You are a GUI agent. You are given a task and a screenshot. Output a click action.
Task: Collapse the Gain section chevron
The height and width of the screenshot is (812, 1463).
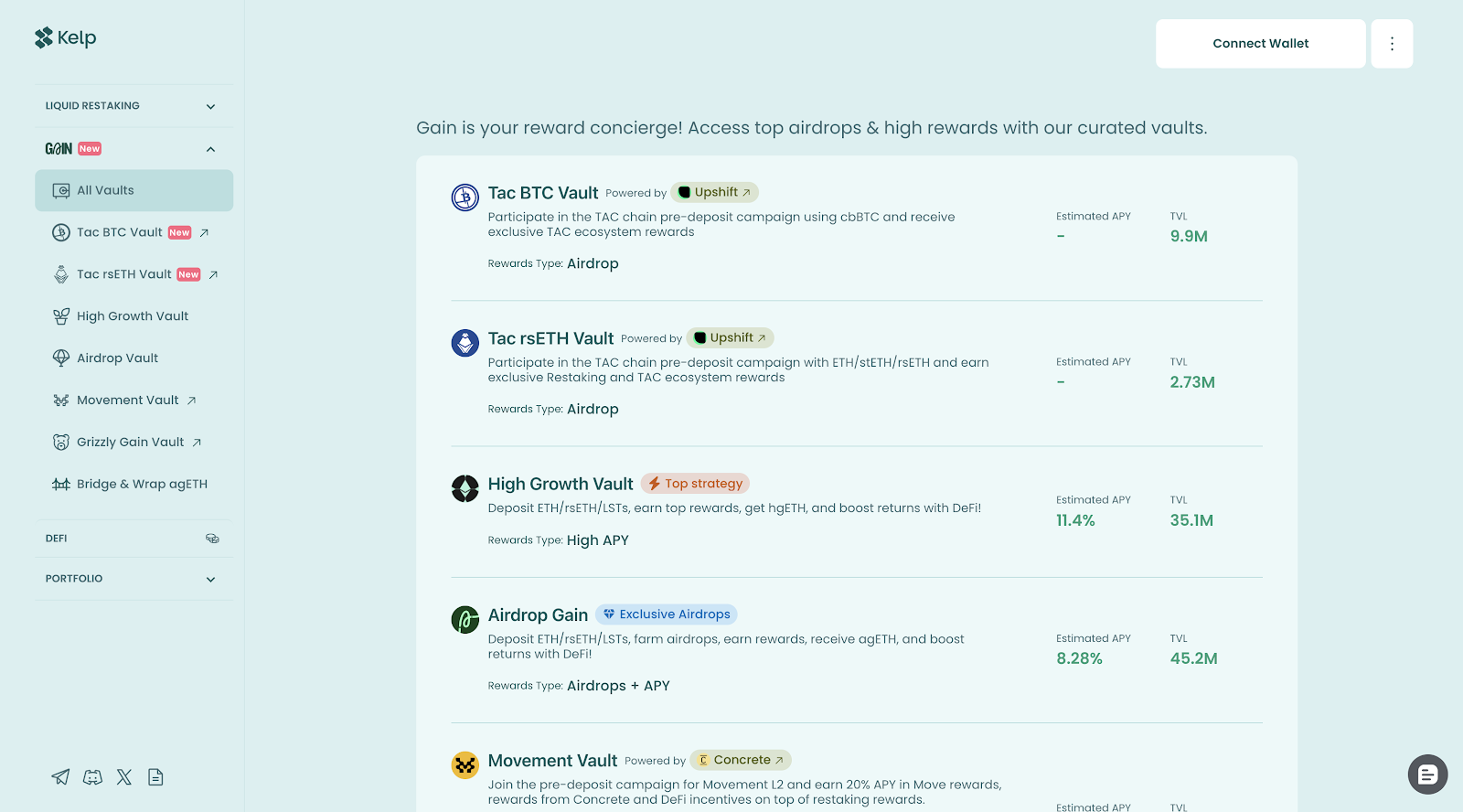click(x=210, y=149)
